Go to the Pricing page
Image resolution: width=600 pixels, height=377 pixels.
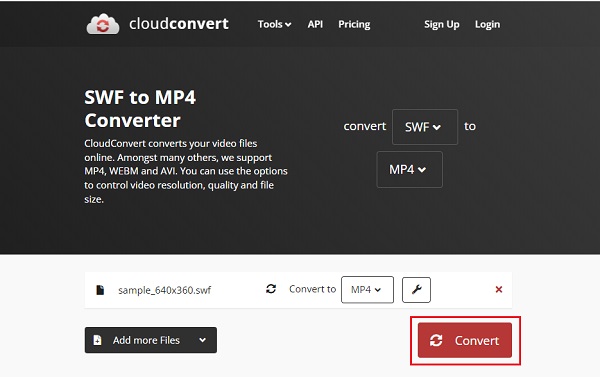click(x=354, y=24)
